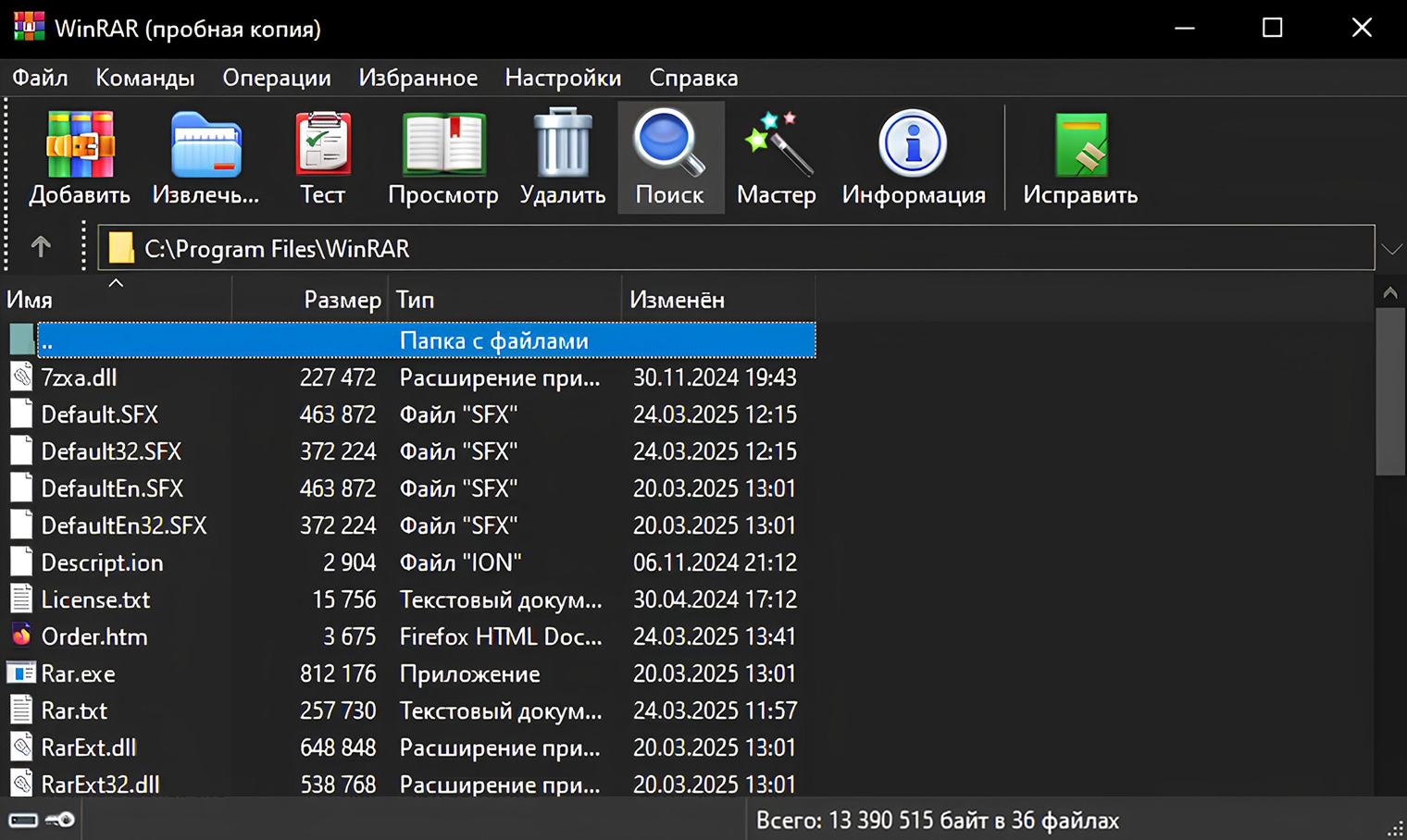Click the type text Приложение
Image resolution: width=1407 pixels, height=840 pixels.
[470, 673]
